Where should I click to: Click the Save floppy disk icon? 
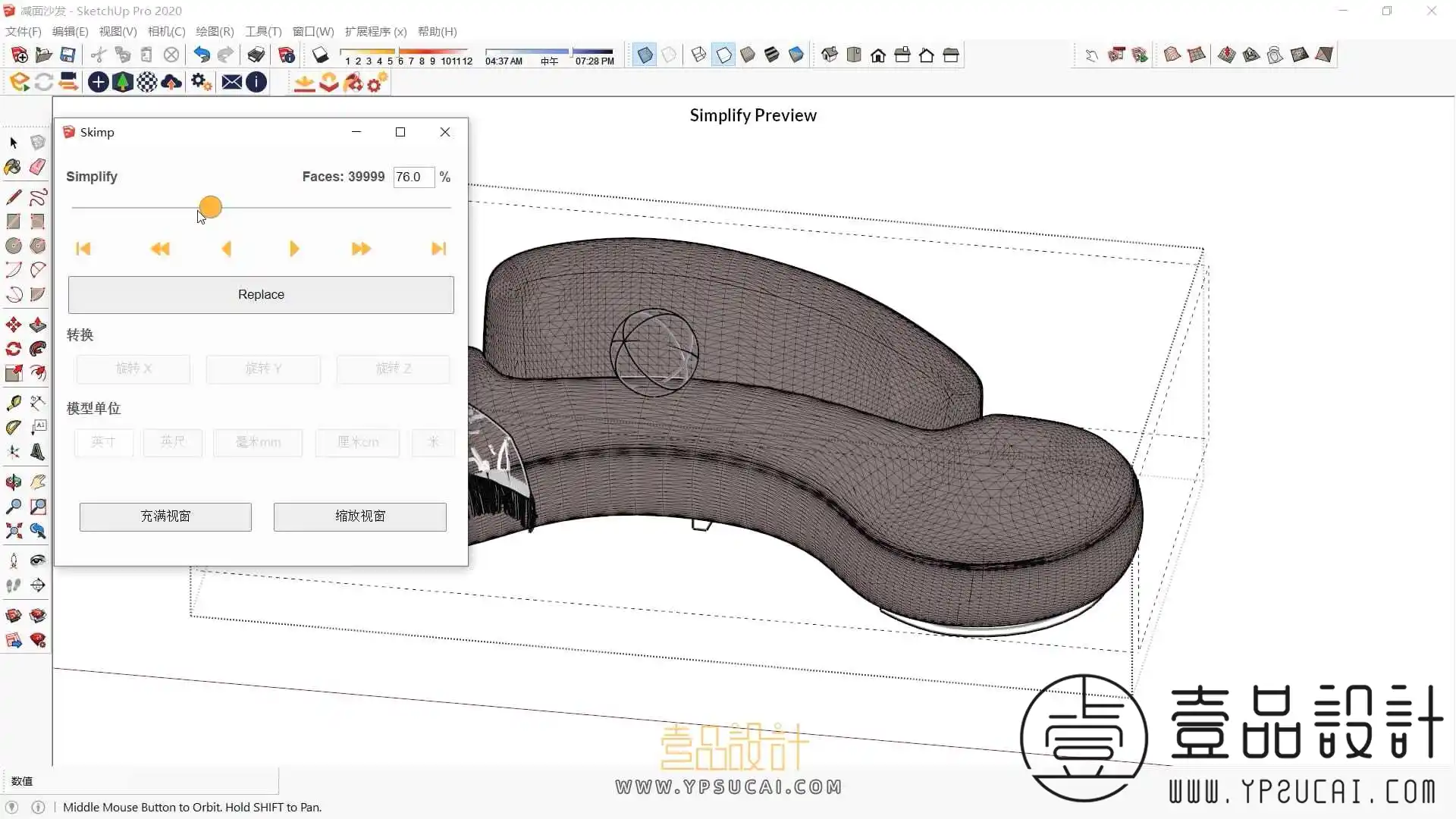pyautogui.click(x=68, y=55)
